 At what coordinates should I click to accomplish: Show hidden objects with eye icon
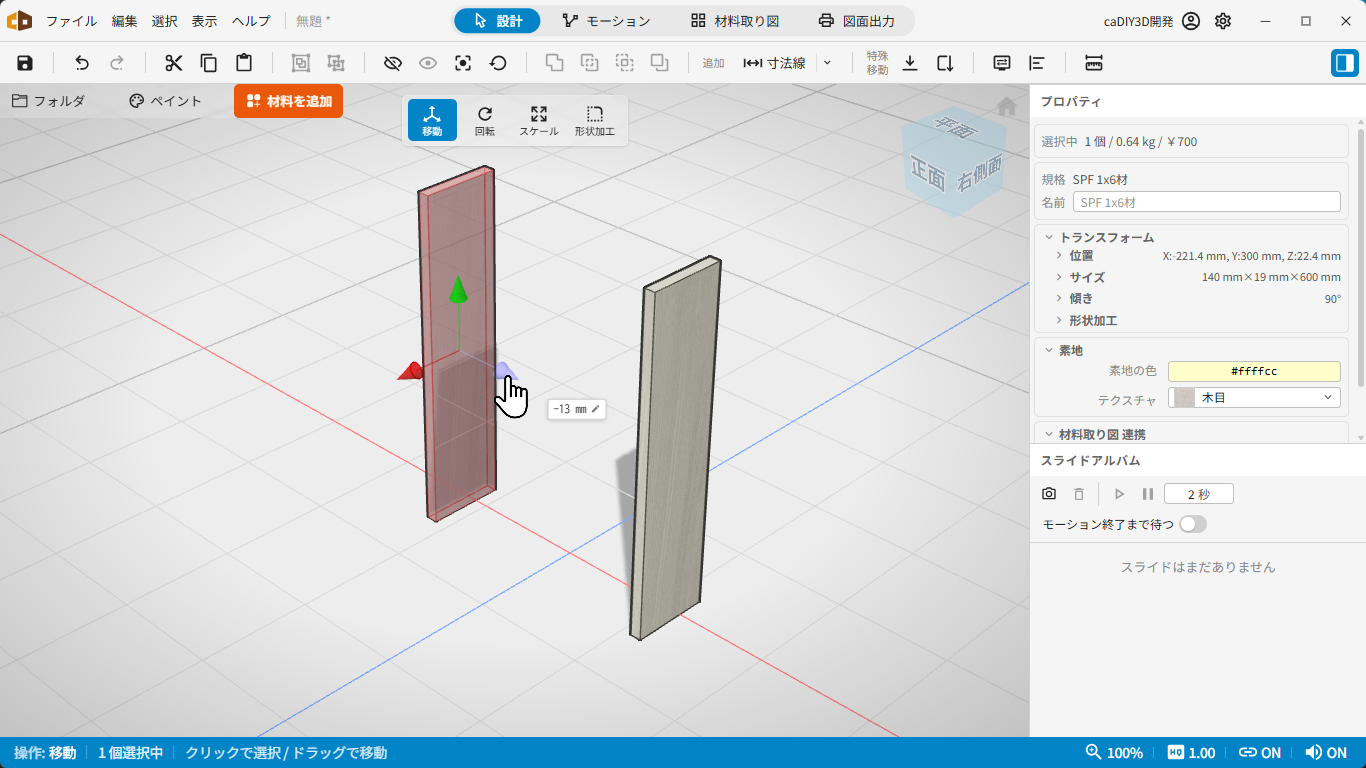click(428, 63)
